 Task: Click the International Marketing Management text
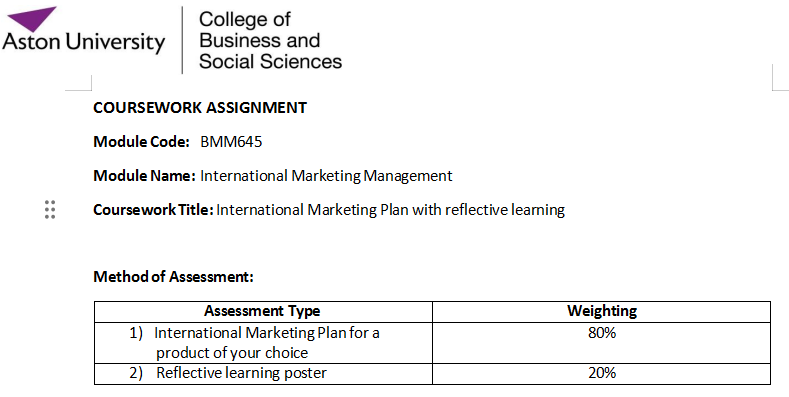326,176
